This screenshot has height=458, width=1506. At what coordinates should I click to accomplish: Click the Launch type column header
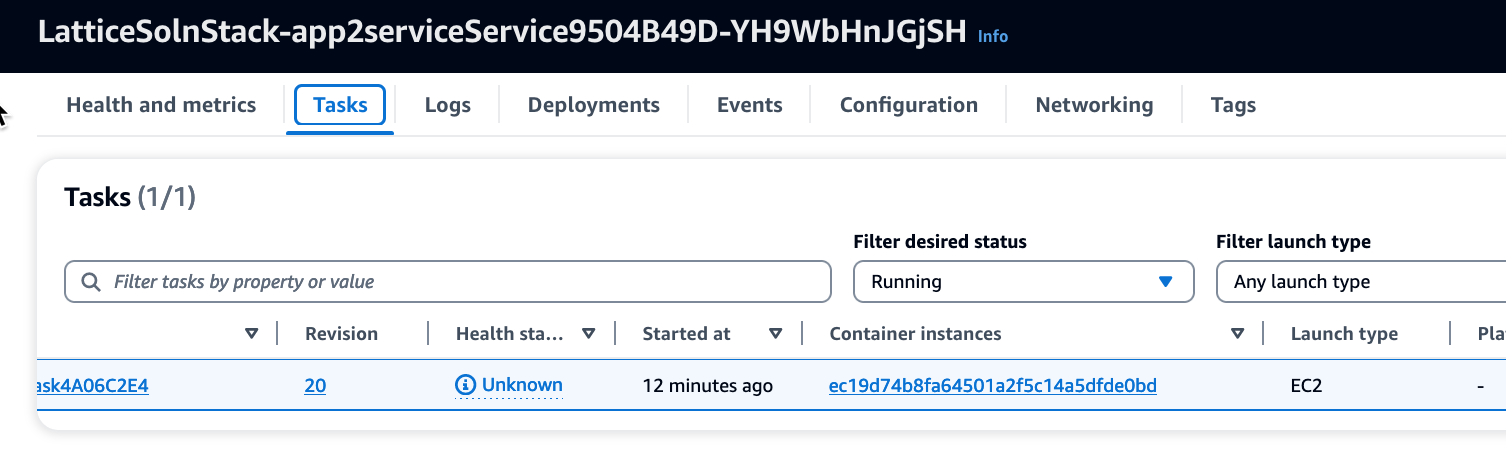point(1344,334)
